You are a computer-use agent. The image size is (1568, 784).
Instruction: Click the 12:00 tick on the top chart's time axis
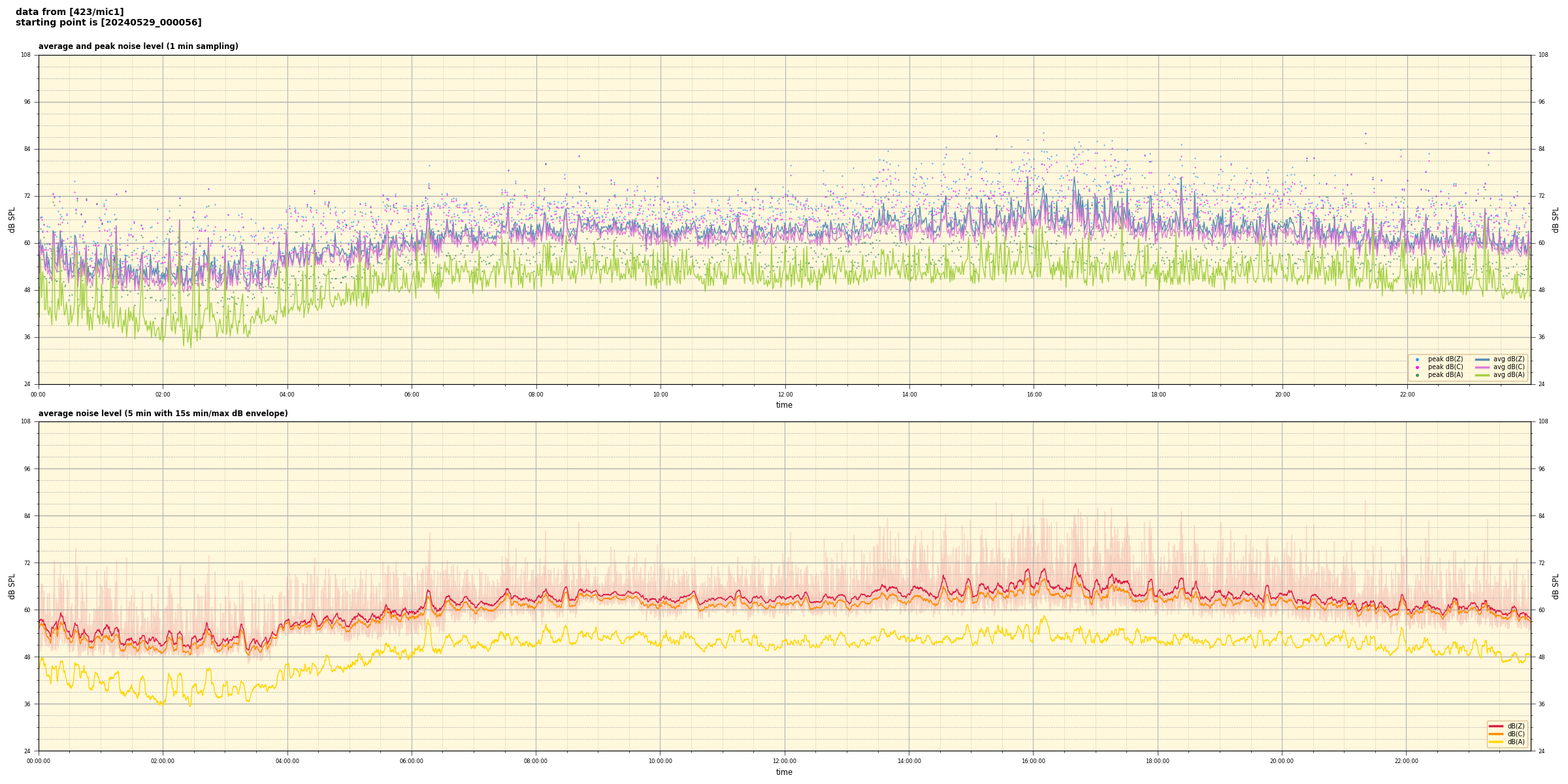(785, 395)
